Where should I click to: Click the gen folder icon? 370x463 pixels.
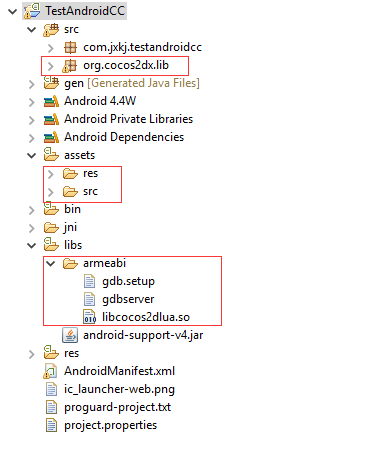[x=51, y=83]
